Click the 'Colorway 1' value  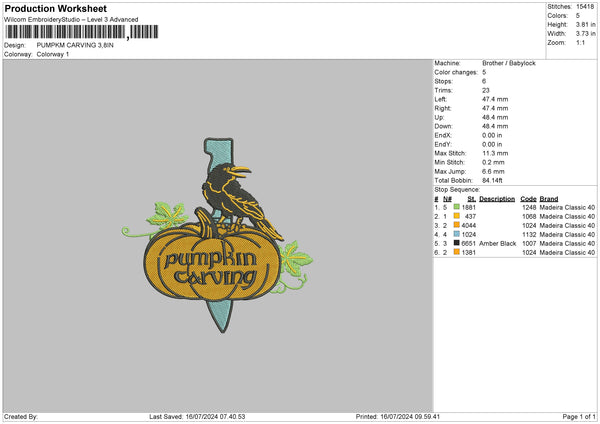[53, 54]
